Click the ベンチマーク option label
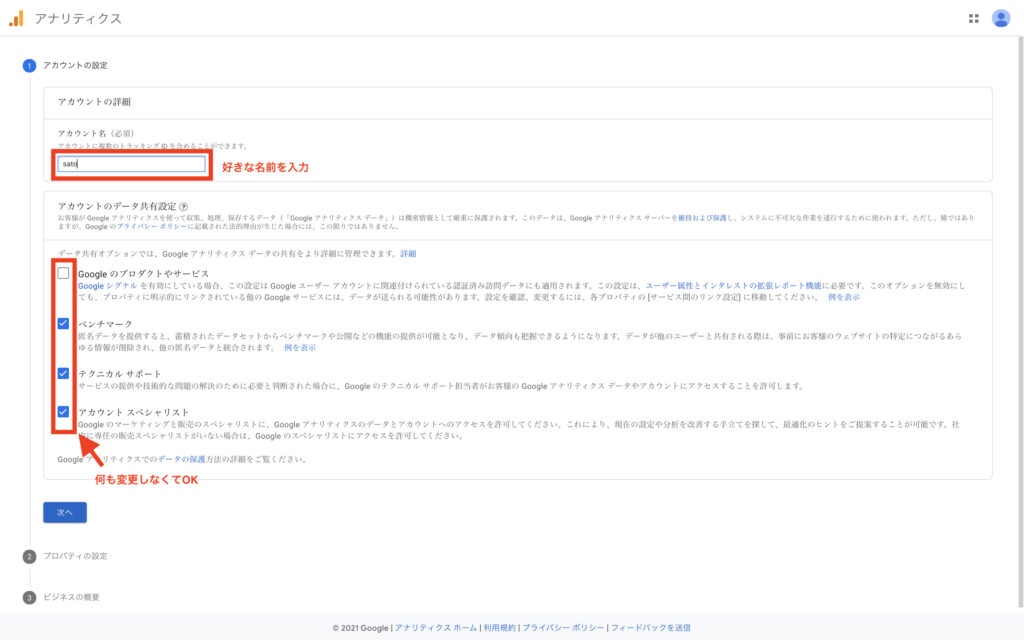This screenshot has height=640, width=1024. [x=105, y=324]
